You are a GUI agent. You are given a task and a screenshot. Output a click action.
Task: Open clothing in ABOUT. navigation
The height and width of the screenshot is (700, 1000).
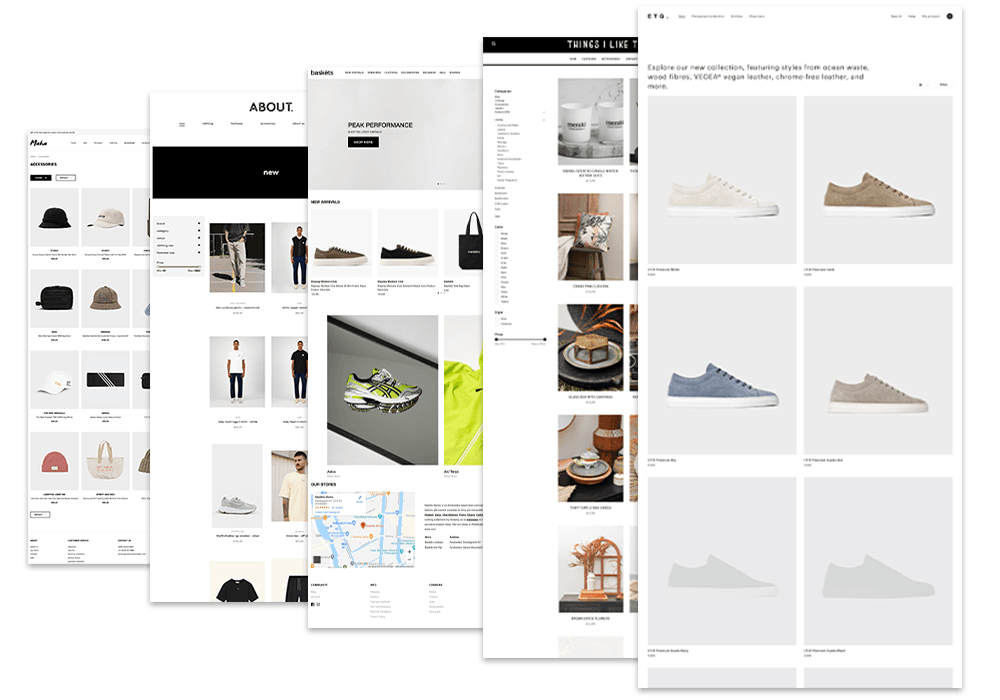coord(208,124)
